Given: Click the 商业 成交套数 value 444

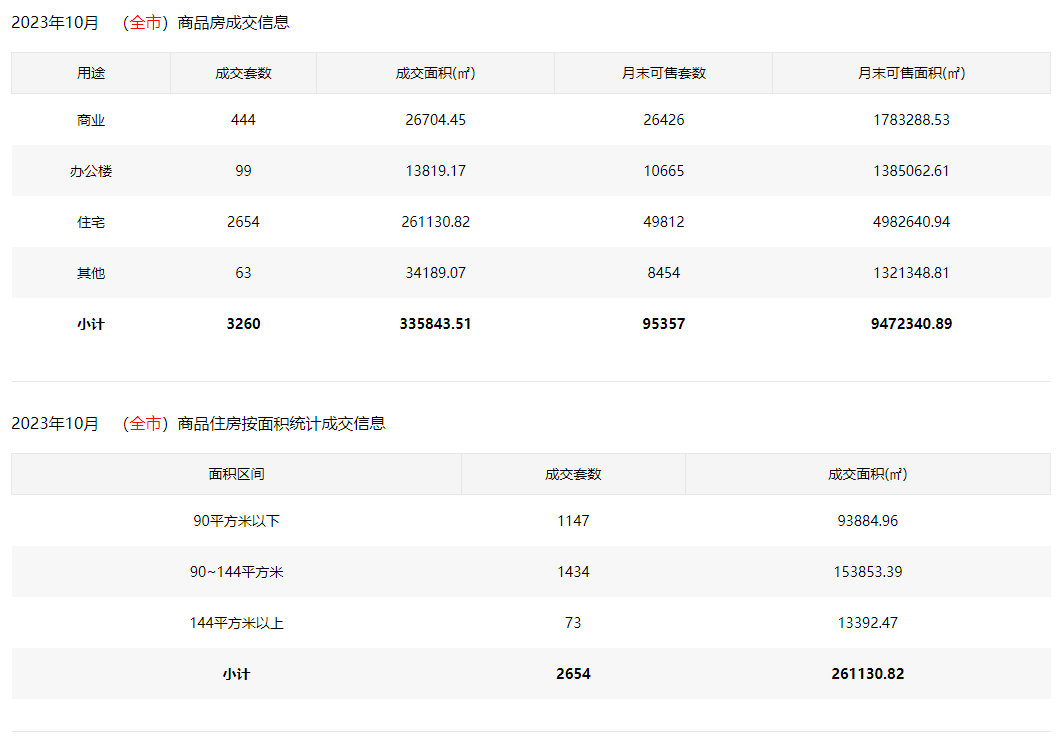Looking at the screenshot, I should point(243,120).
